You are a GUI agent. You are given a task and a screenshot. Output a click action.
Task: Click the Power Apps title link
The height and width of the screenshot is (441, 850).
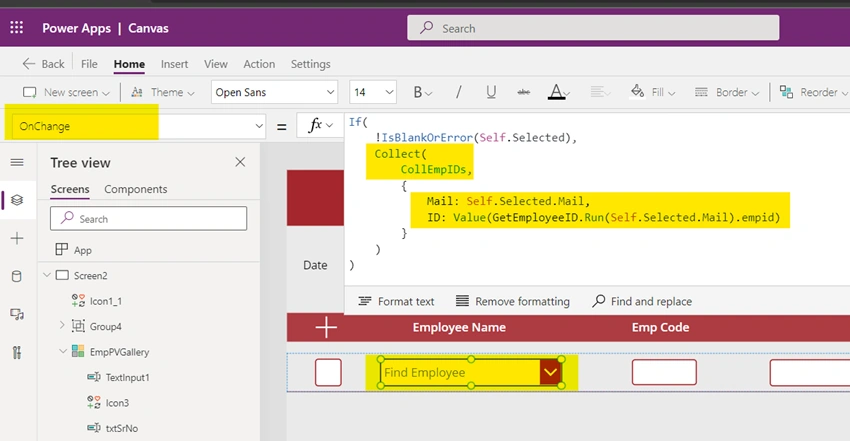(76, 28)
